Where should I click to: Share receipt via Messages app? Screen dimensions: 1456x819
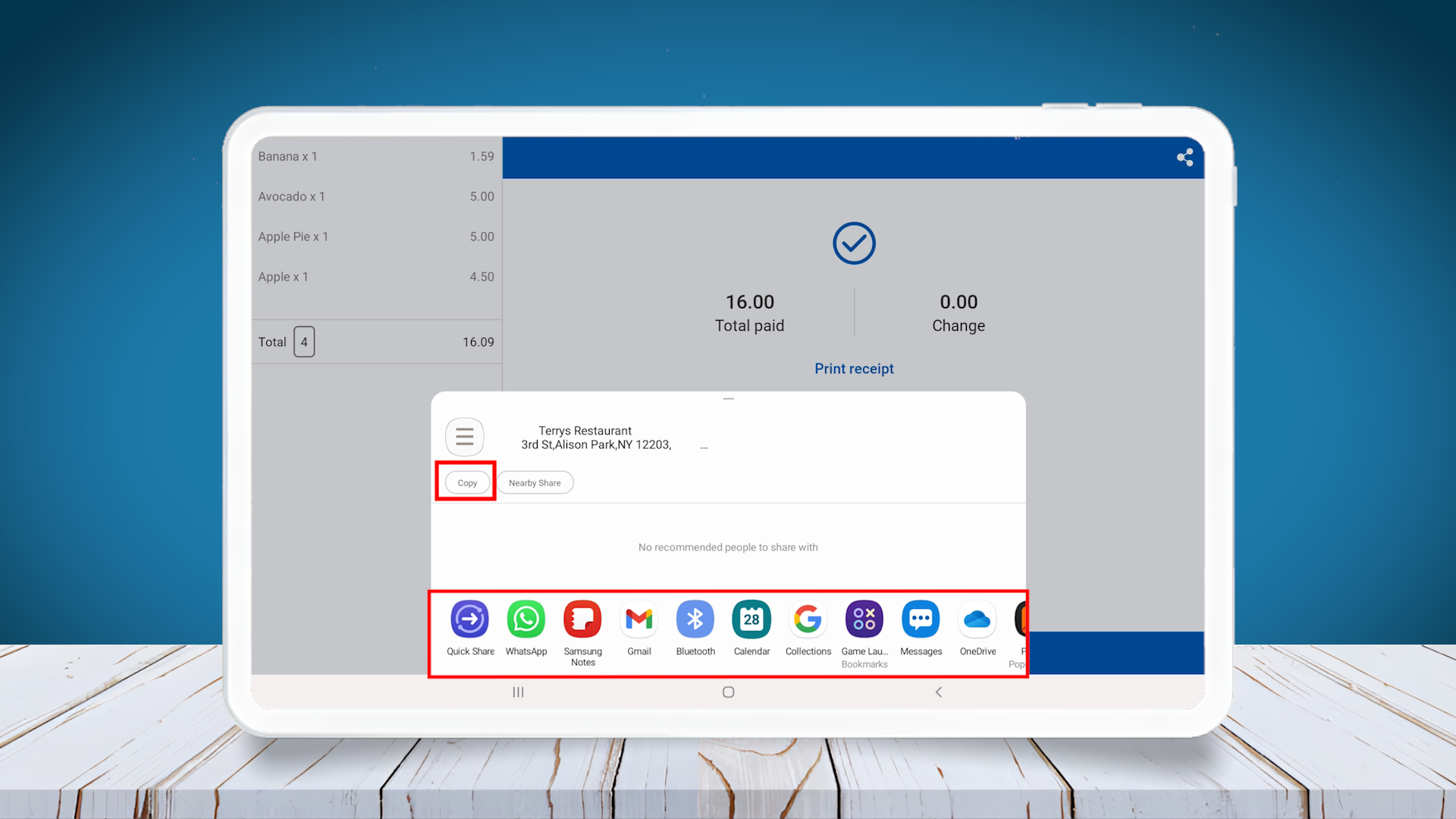click(x=921, y=620)
